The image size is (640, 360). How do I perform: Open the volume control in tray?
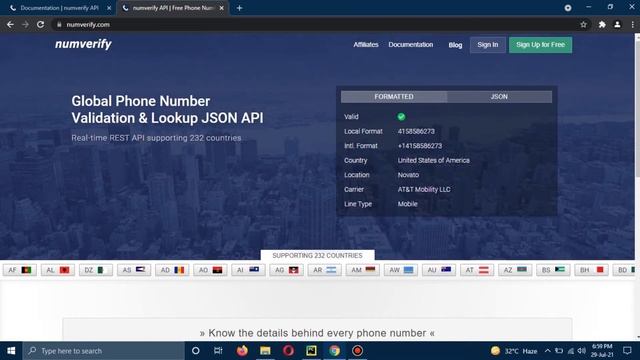click(582, 351)
